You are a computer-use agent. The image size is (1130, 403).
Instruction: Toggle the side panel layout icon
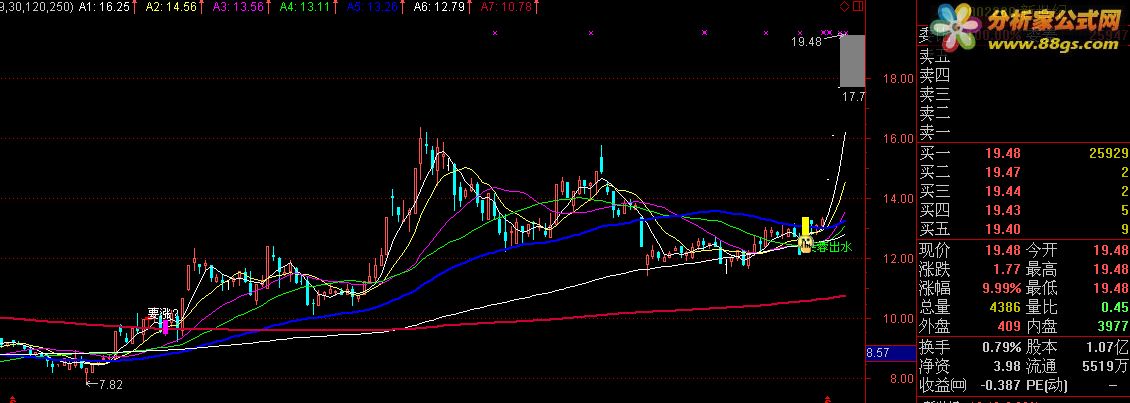coord(857,6)
